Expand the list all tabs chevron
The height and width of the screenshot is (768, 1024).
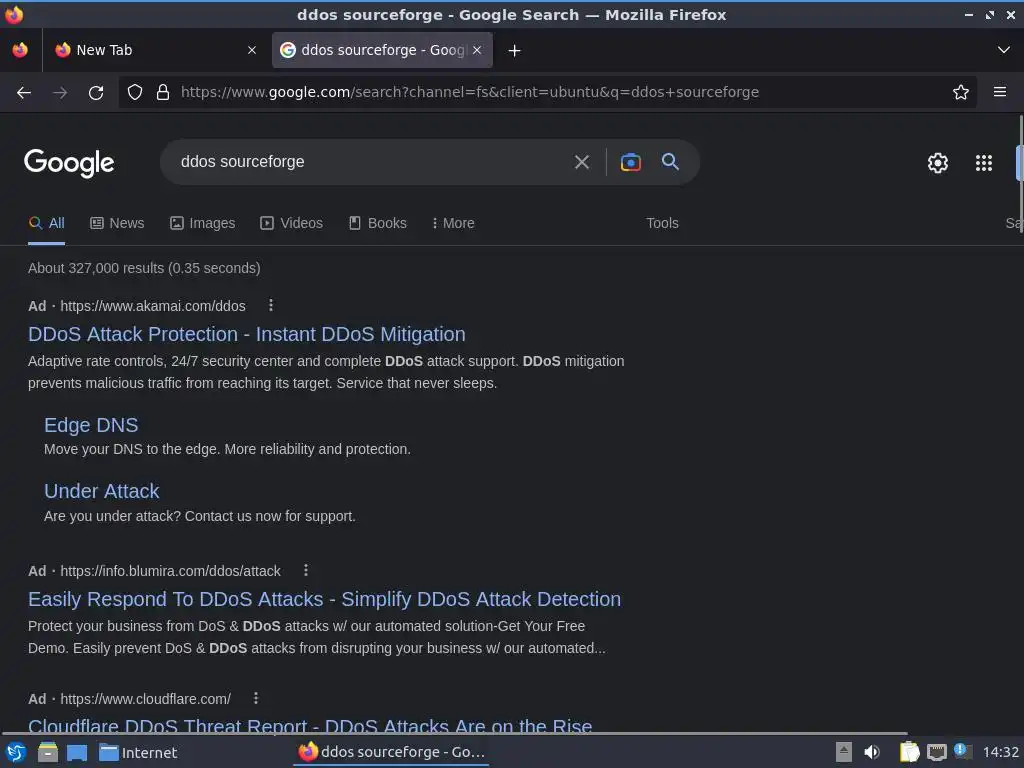1003,50
